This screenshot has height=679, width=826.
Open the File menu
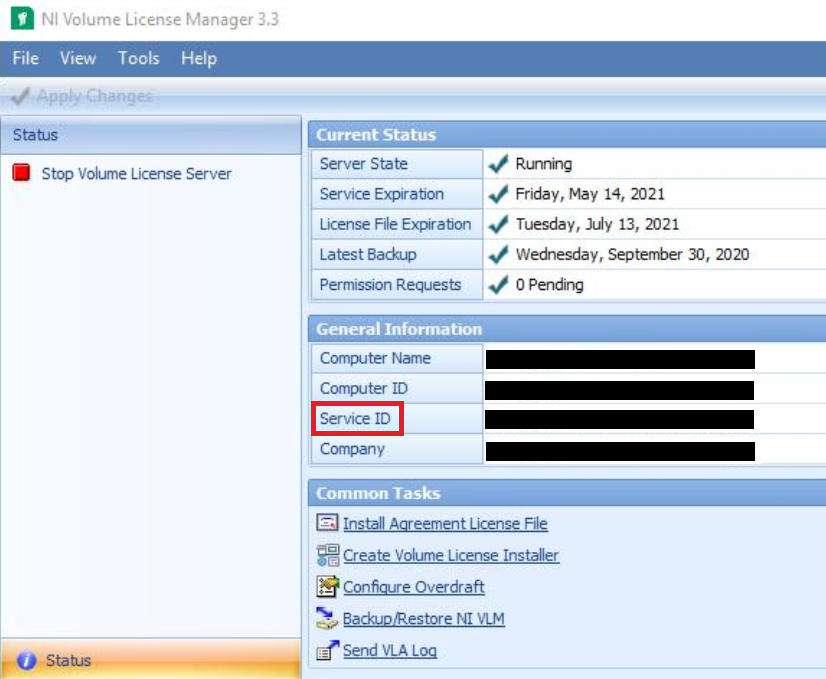(25, 58)
